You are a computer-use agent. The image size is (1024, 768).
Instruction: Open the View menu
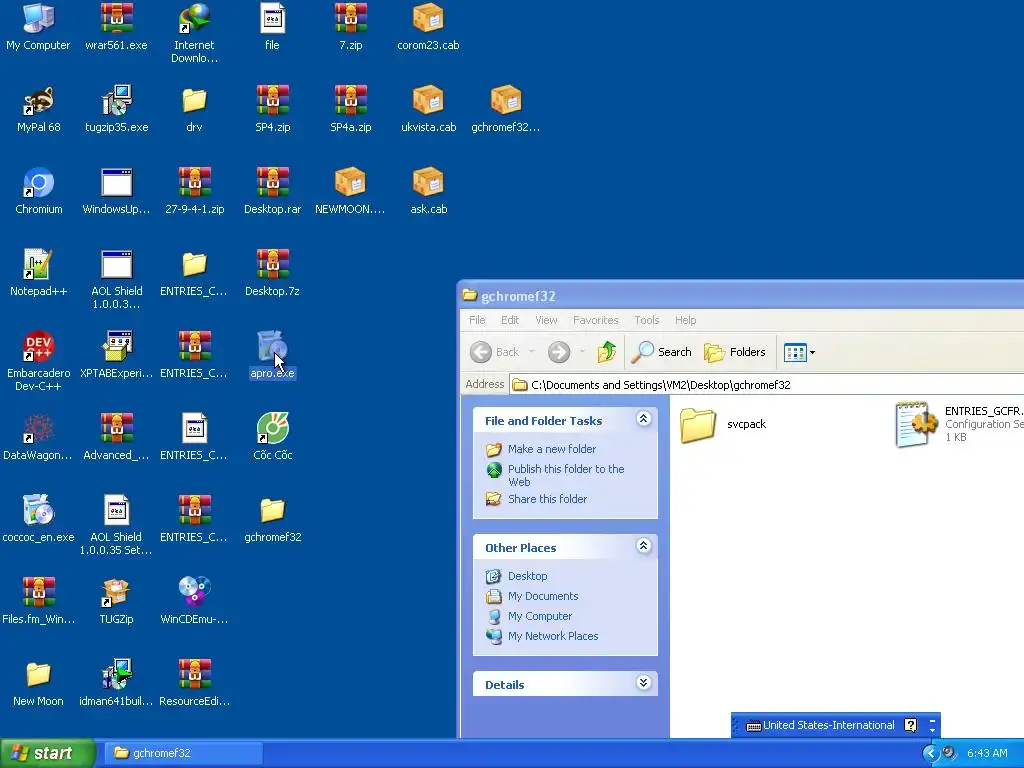pyautogui.click(x=547, y=320)
